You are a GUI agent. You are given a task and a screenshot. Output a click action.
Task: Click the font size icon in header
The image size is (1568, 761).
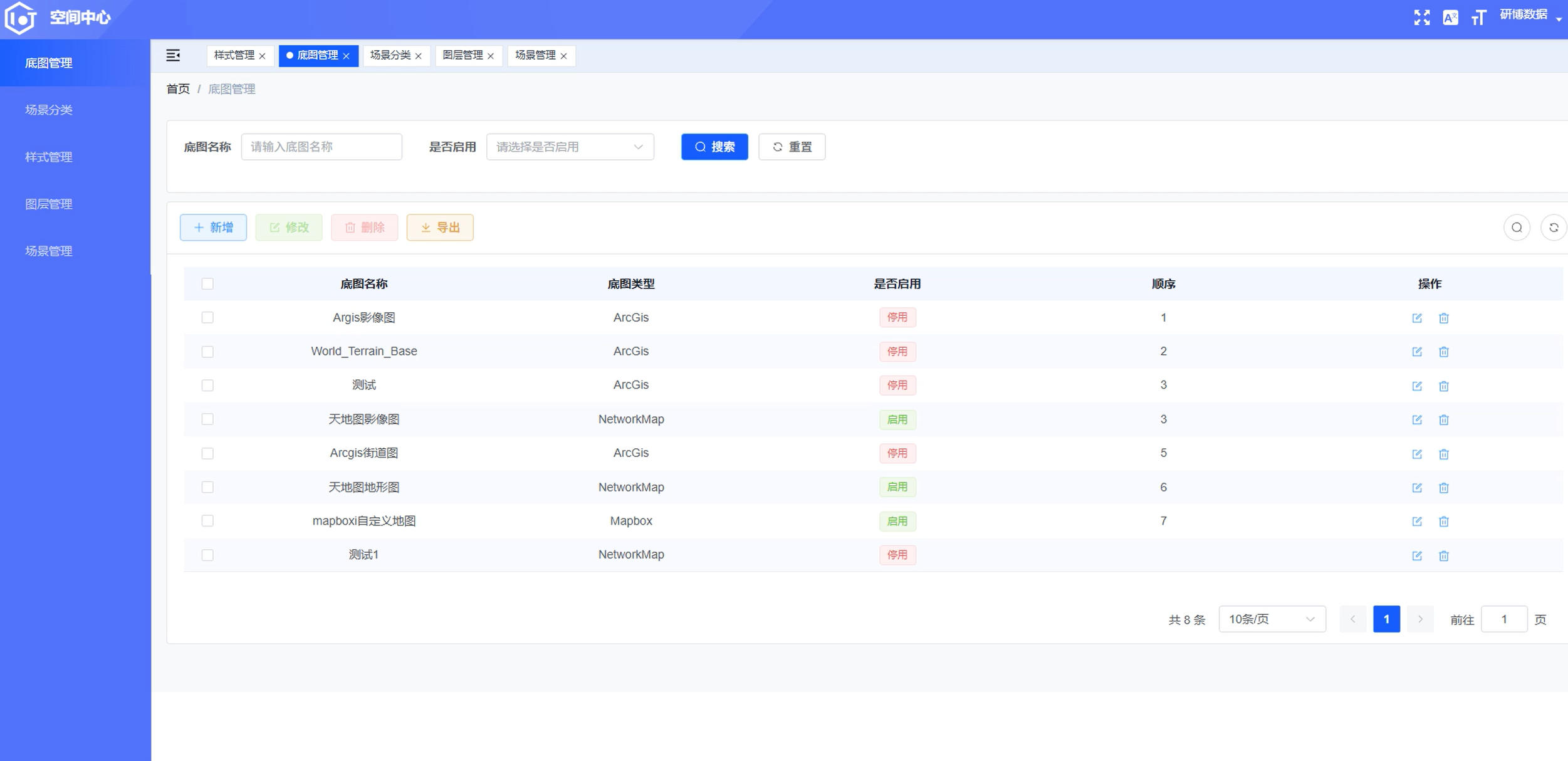pyautogui.click(x=1479, y=18)
